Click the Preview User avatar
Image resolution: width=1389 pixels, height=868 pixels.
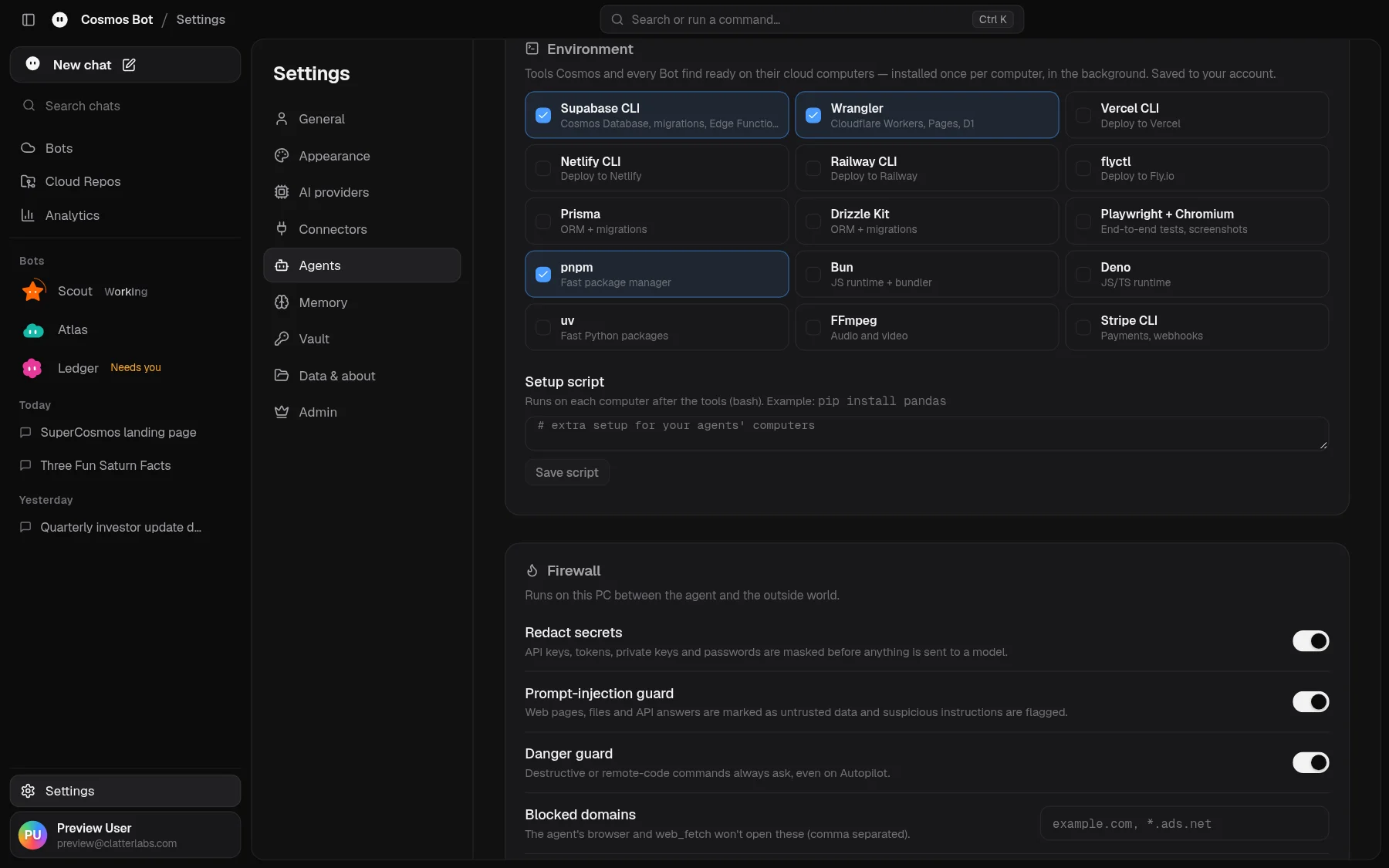(x=32, y=835)
